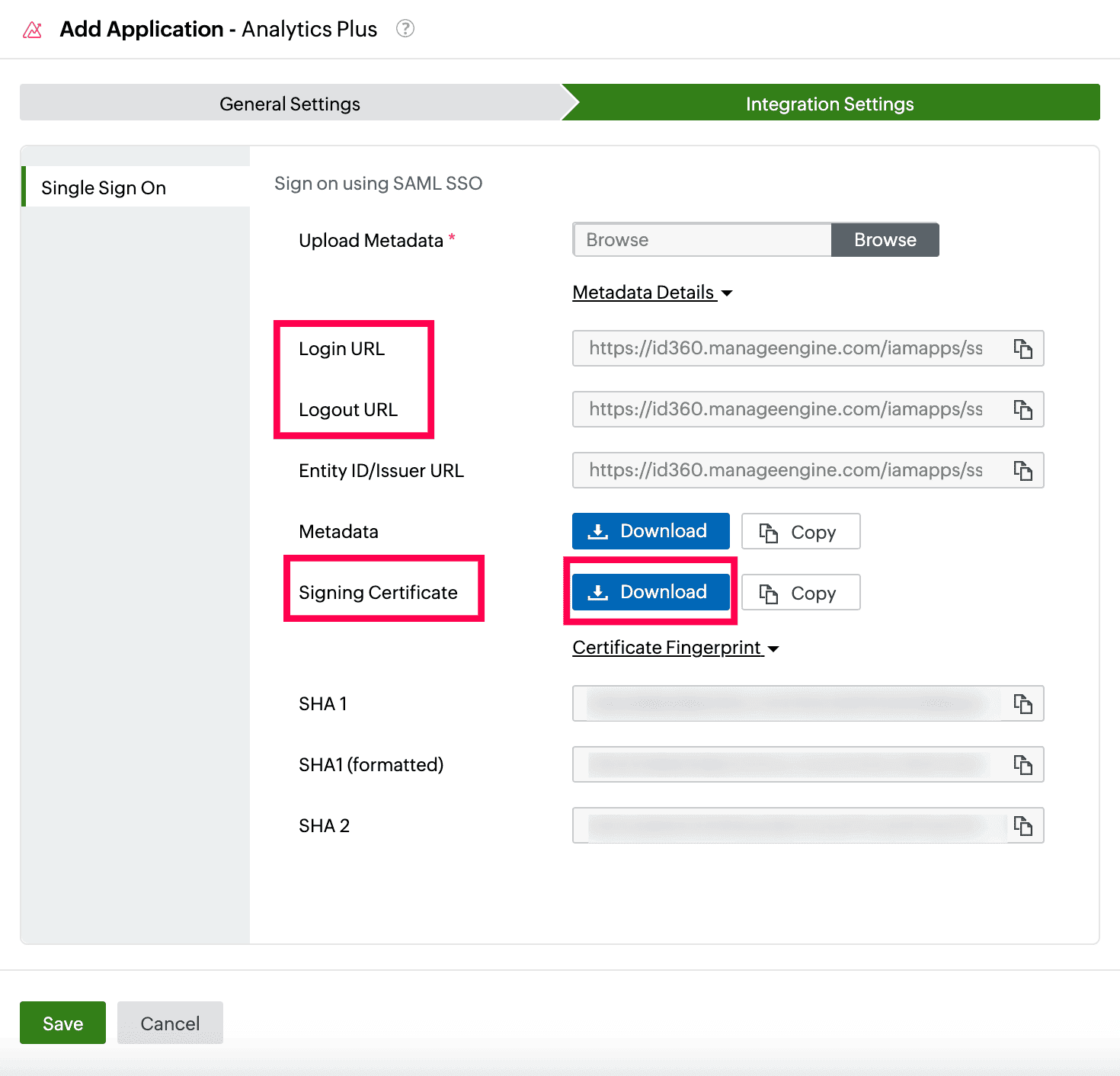
Task: Copy the SHA1 (formatted) fingerprint icon
Action: (x=1022, y=764)
